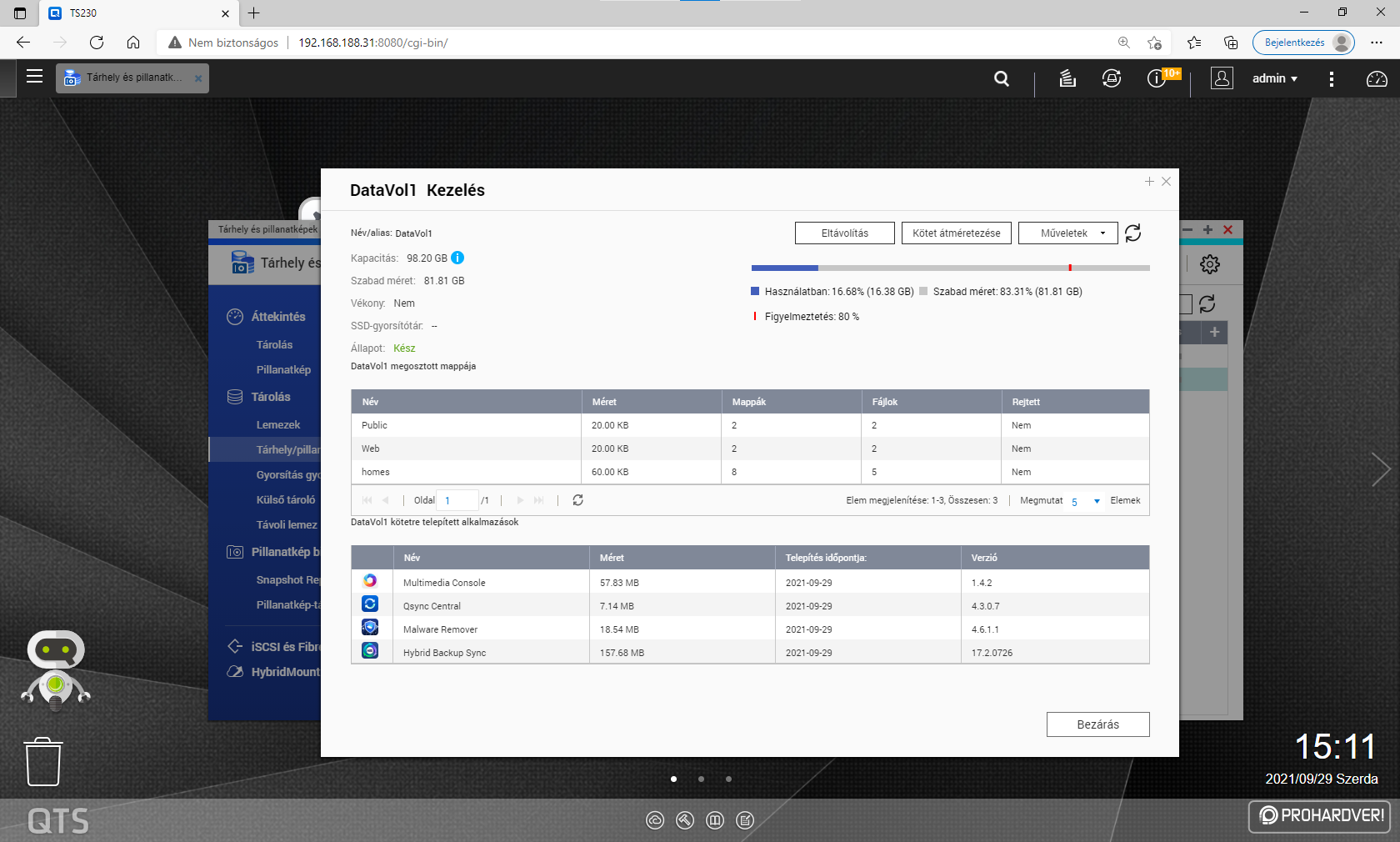Open the dashboard gauge icon
The height and width of the screenshot is (842, 1400).
tap(1377, 78)
